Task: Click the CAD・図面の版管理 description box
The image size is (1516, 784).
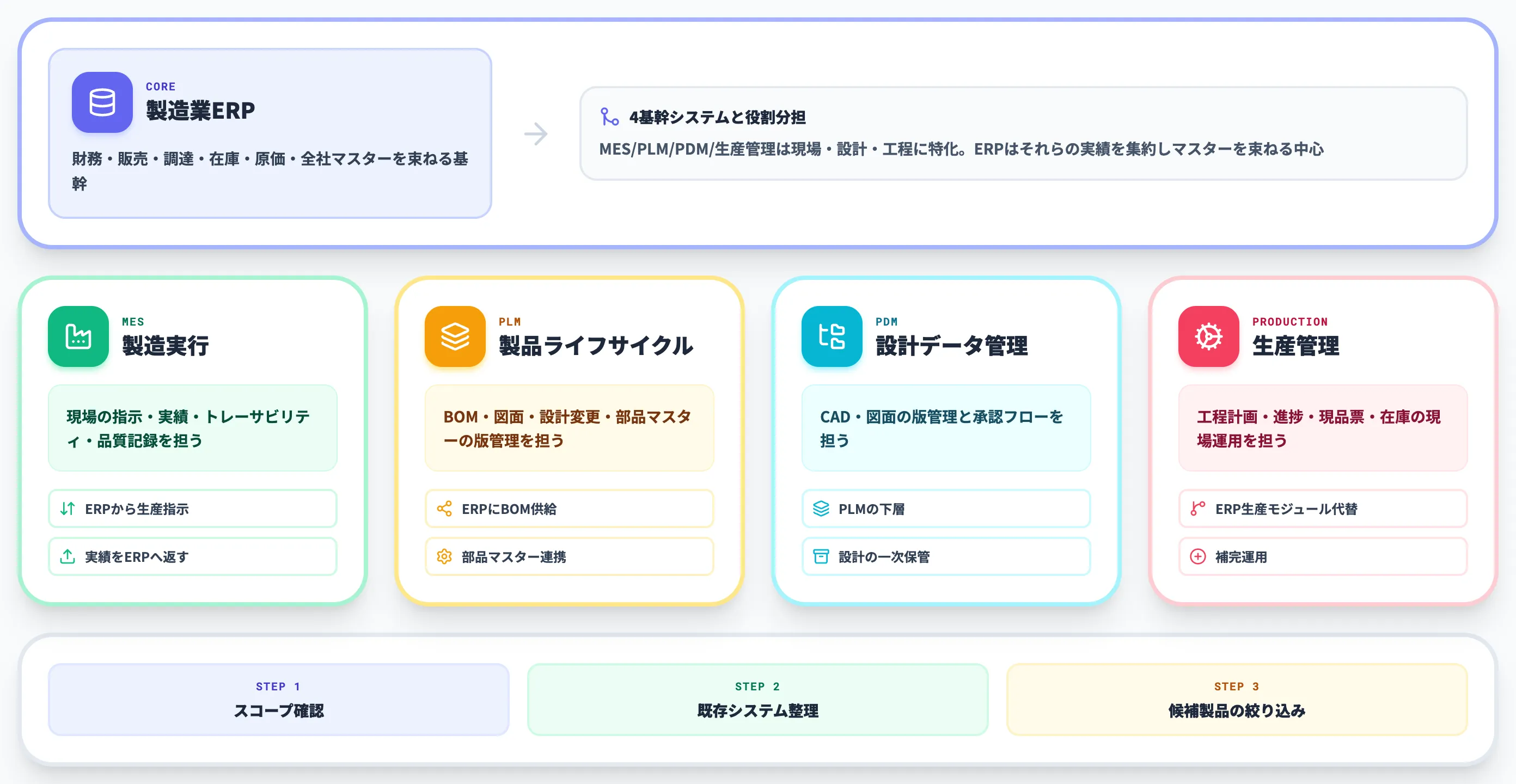Action: click(x=946, y=428)
